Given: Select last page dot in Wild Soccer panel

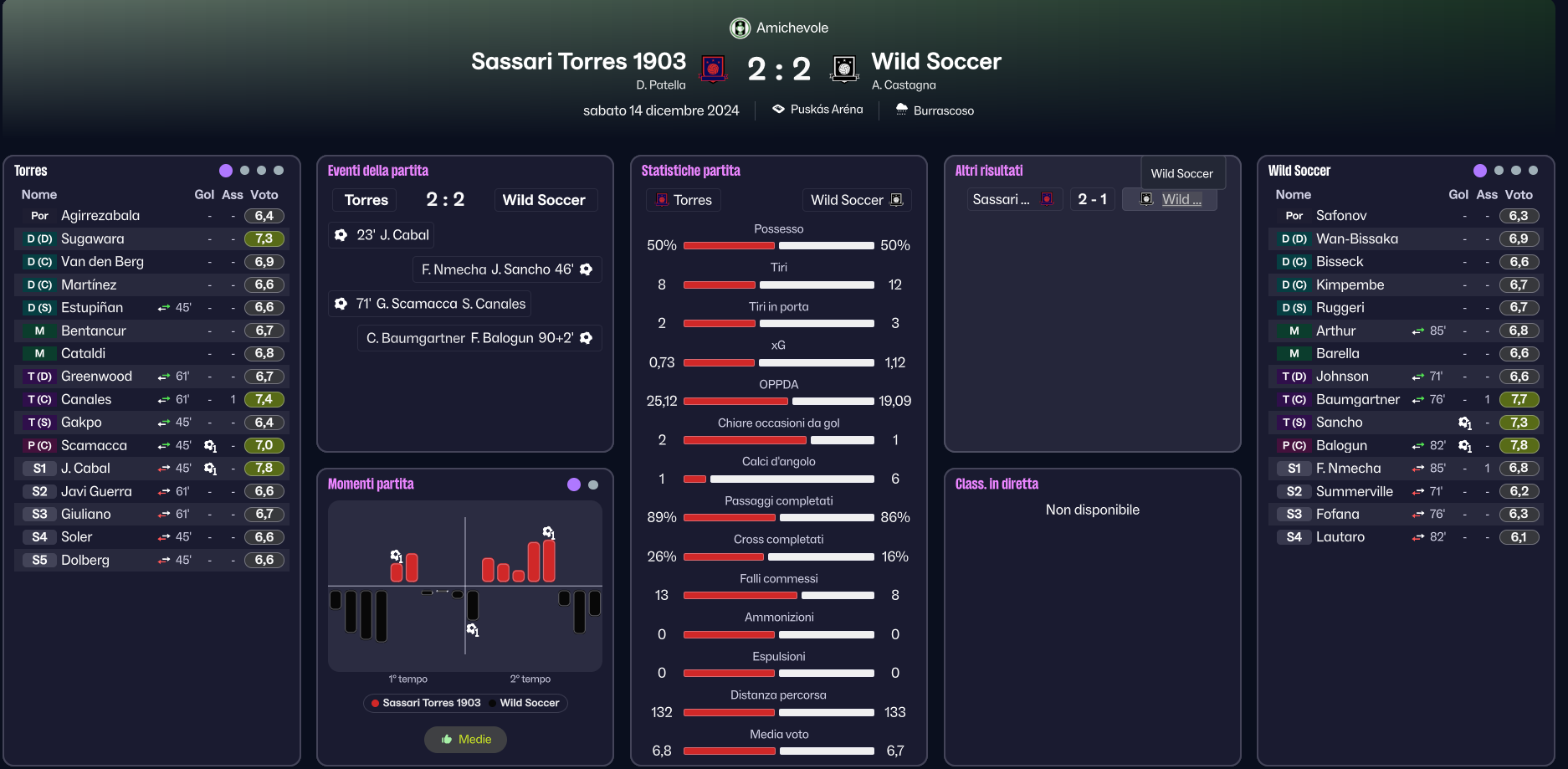Looking at the screenshot, I should pos(1533,171).
